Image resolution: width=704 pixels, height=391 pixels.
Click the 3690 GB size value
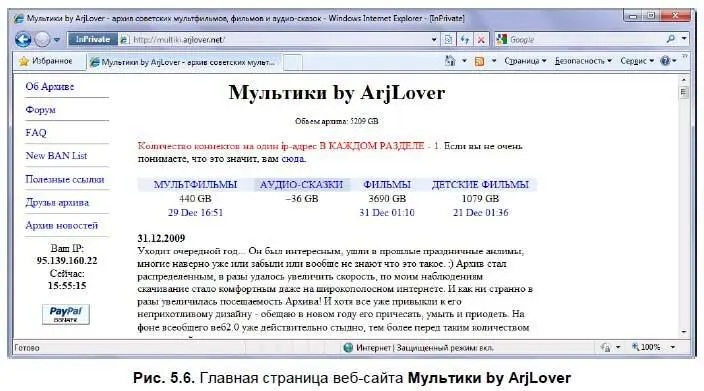pos(387,198)
